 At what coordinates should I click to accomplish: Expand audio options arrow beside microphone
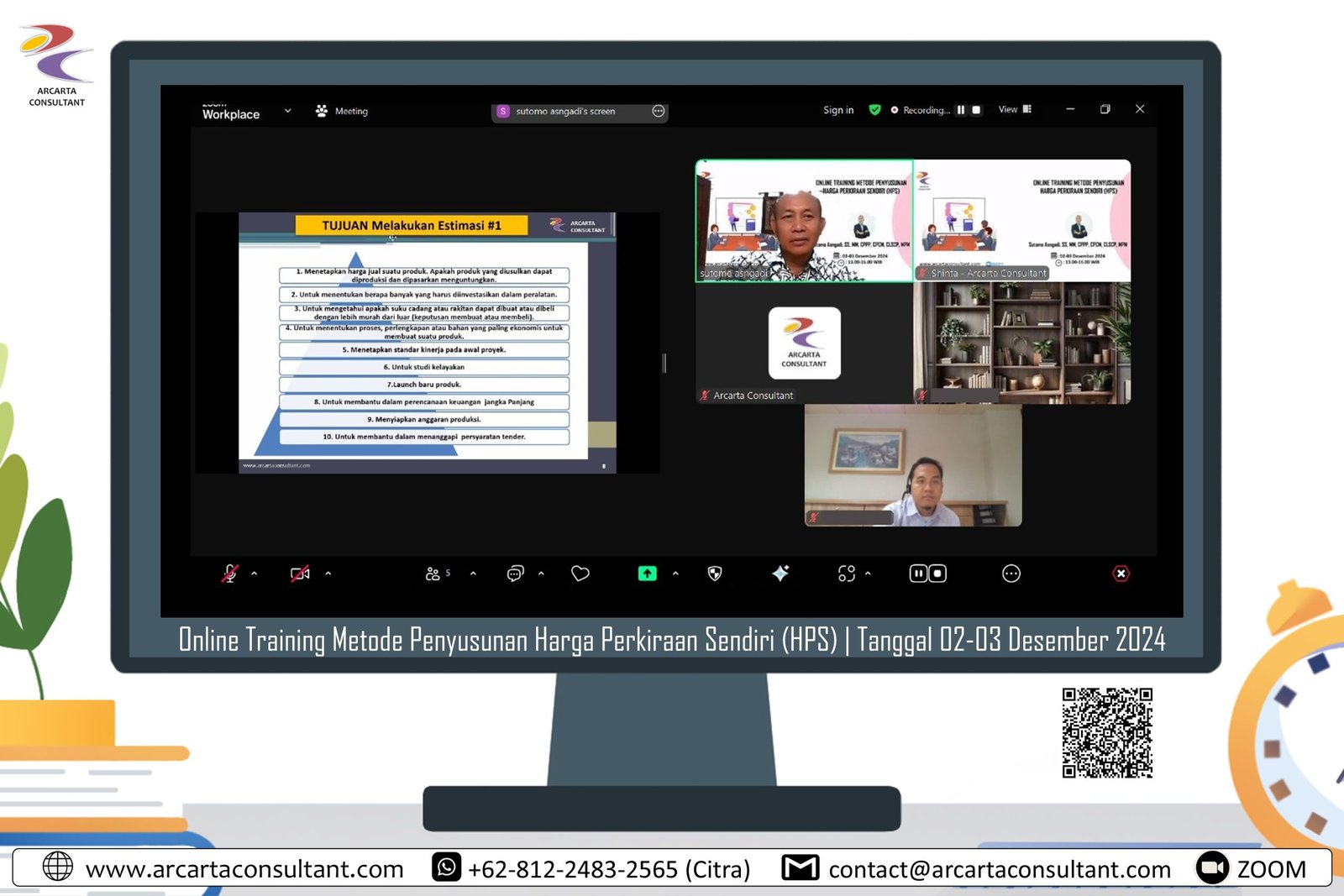coord(255,574)
